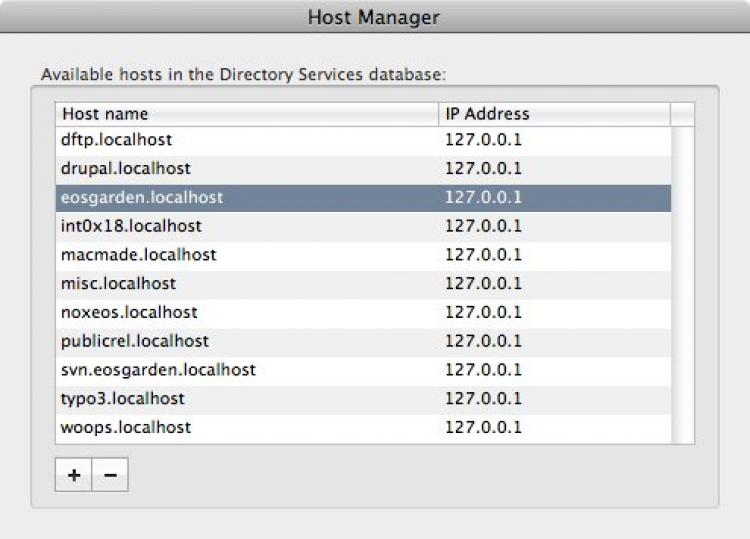The image size is (750, 539).
Task: Click the plus icon to add host
Action: coord(73,476)
